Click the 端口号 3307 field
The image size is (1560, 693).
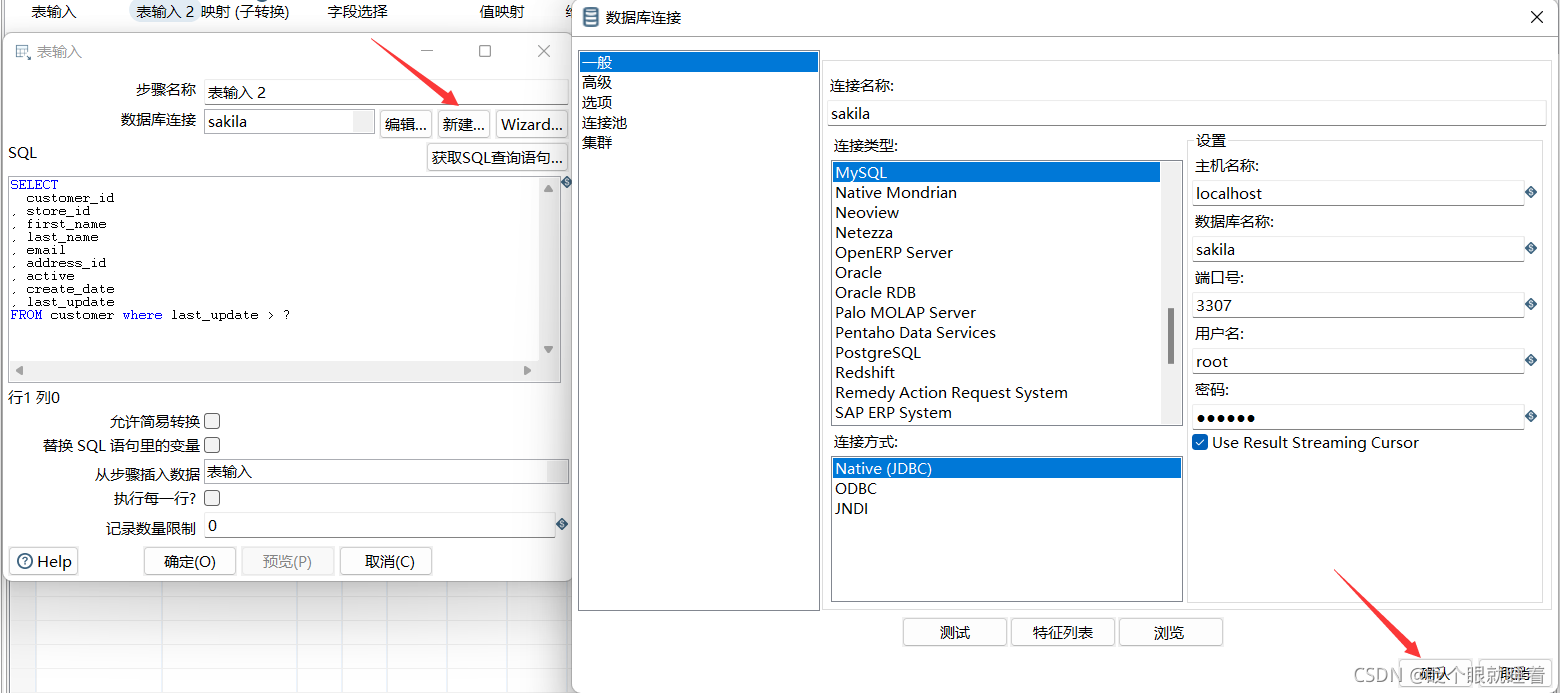tap(1358, 305)
